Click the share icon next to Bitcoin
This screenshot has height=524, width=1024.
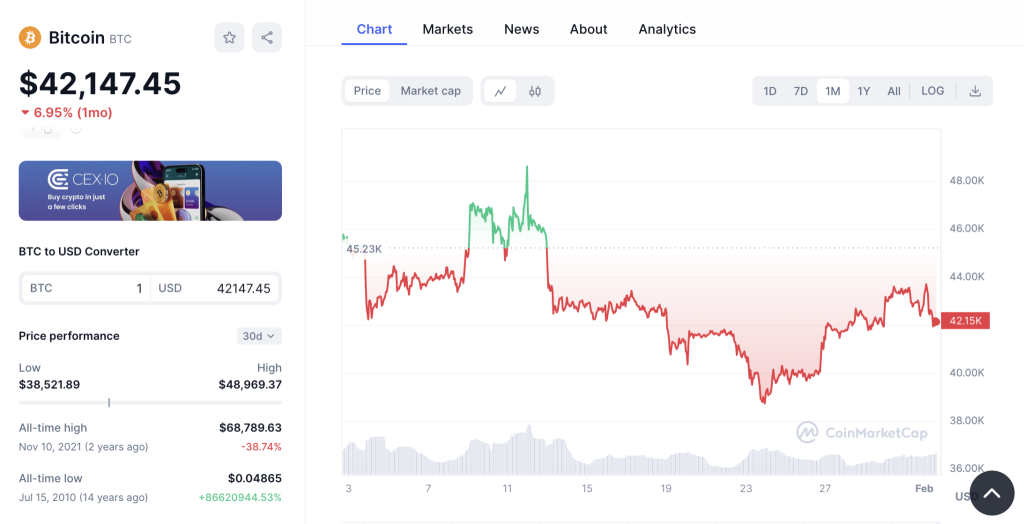(267, 38)
